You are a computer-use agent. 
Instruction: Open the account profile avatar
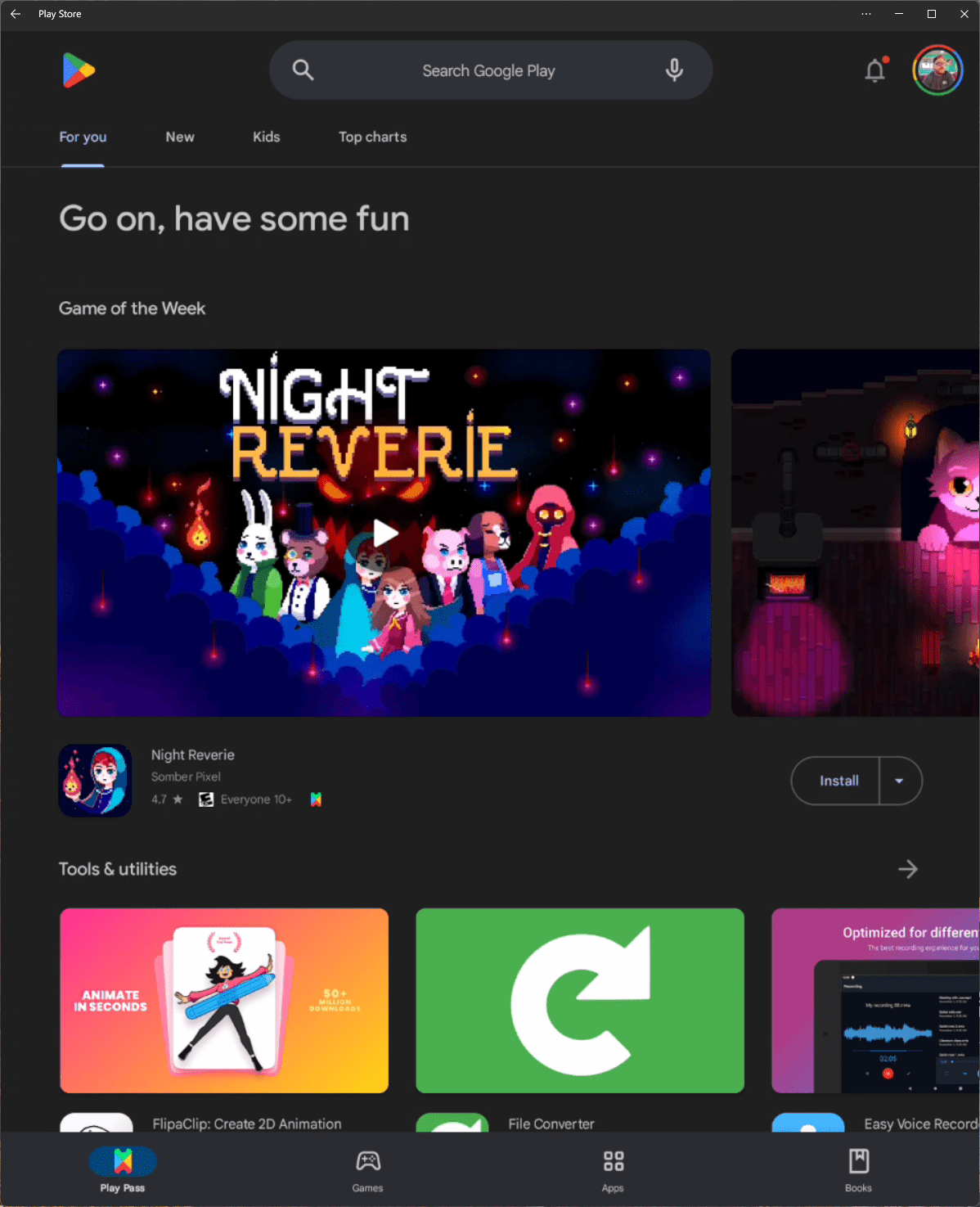[937, 70]
